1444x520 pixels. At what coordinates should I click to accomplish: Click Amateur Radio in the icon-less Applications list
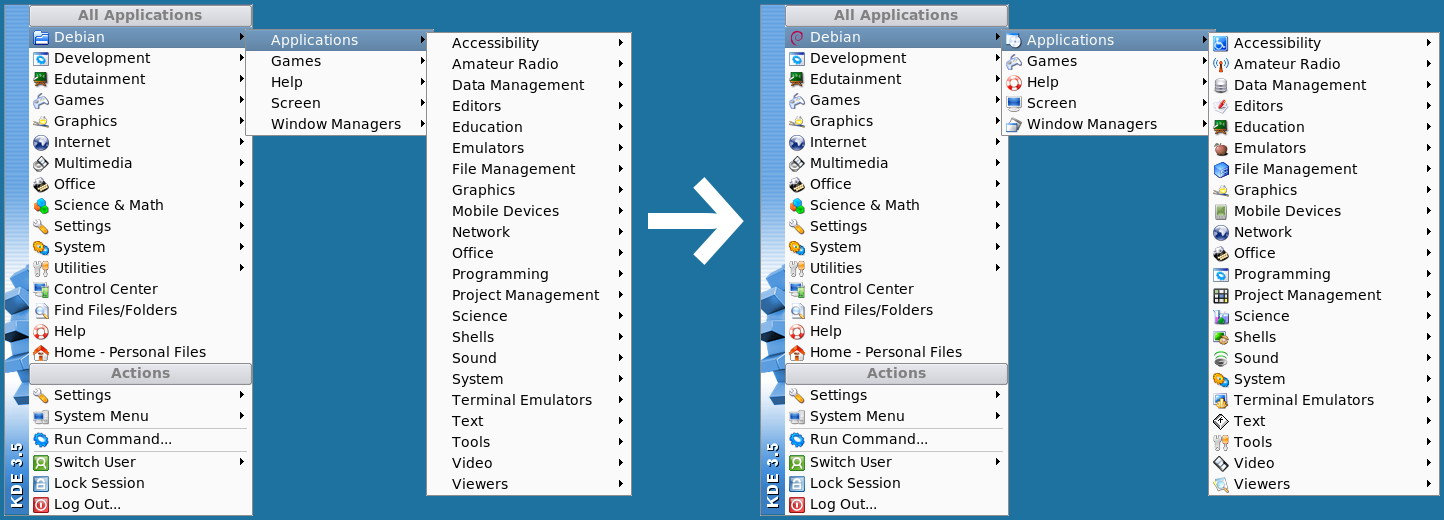pos(529,64)
